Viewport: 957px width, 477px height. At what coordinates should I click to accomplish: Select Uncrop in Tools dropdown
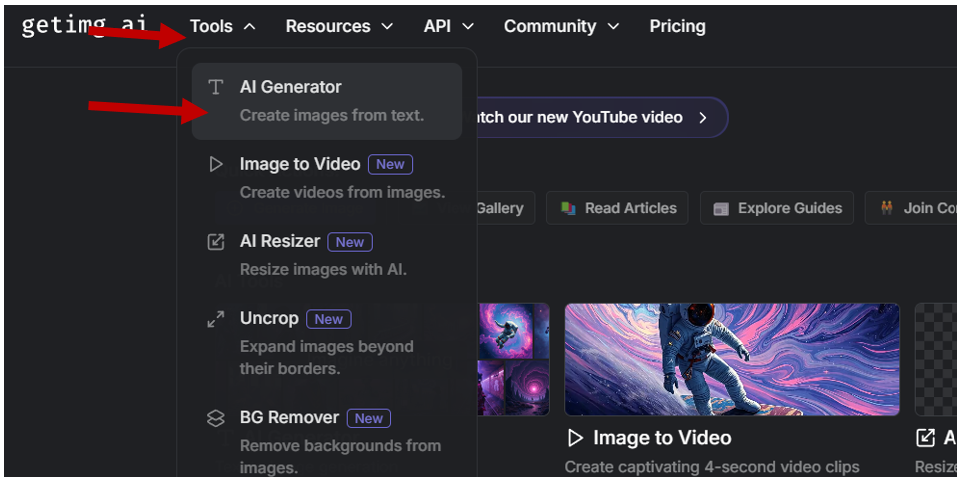point(327,343)
